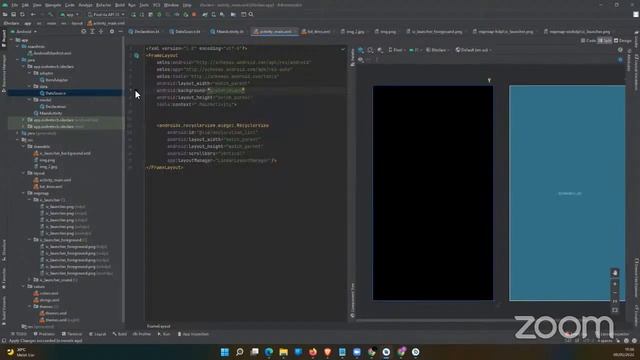Collapse the drawable folder arrow
The image size is (640, 360).
click(24, 147)
